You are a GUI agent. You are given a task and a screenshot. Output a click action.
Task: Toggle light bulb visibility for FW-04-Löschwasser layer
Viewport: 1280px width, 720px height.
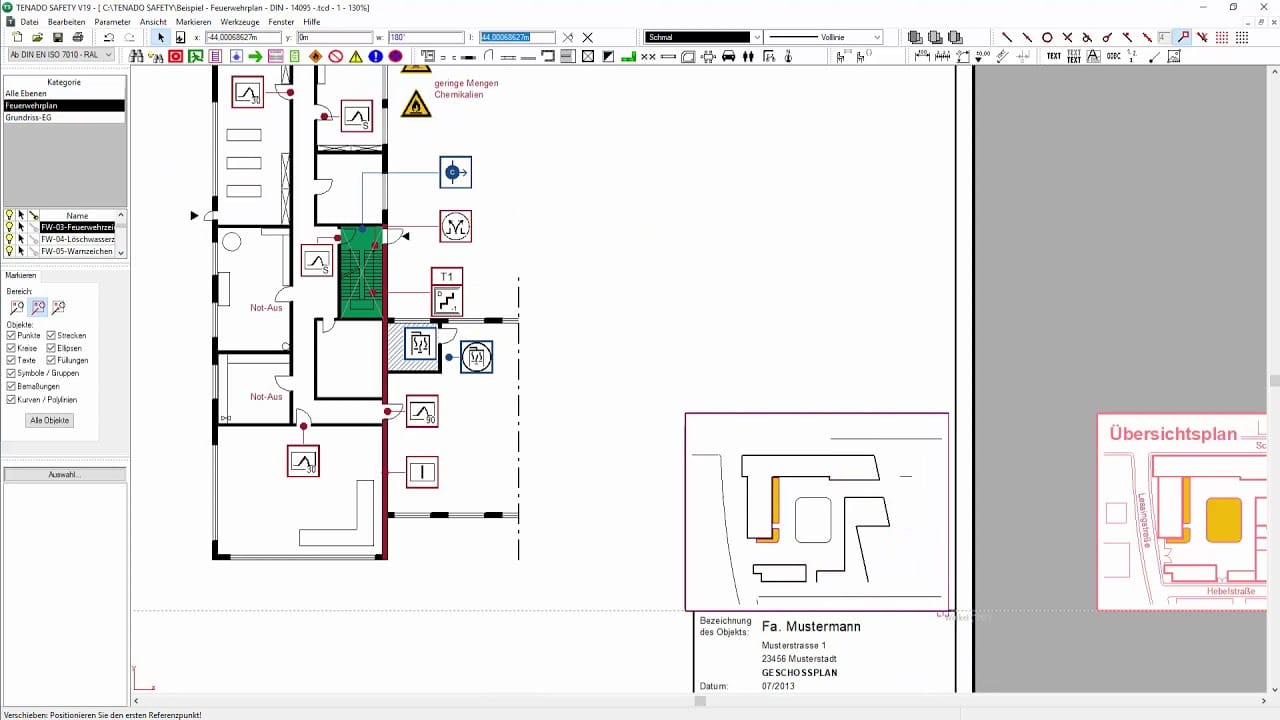(x=10, y=239)
